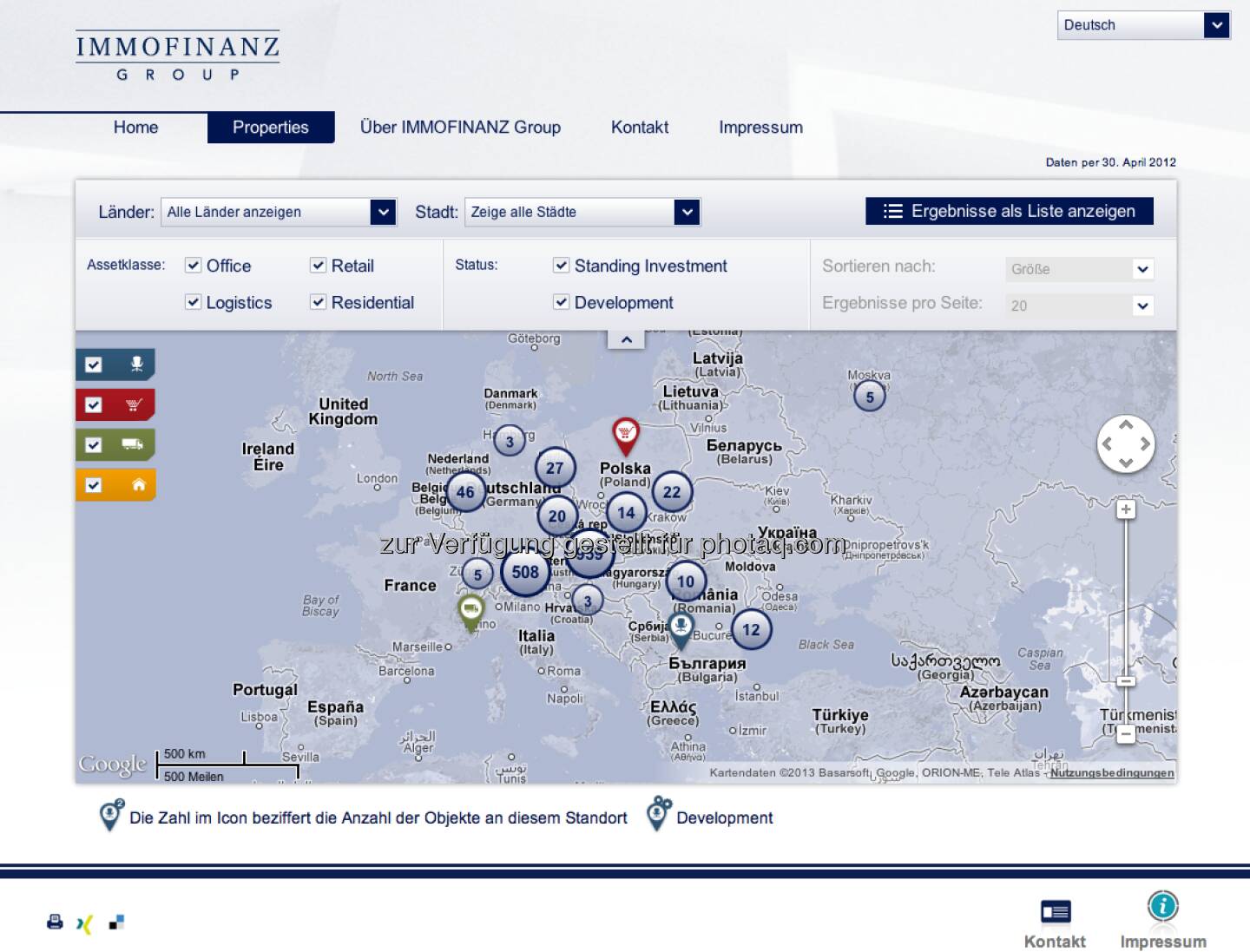The image size is (1250, 952).
Task: Select the Properties tab
Action: pos(271,128)
